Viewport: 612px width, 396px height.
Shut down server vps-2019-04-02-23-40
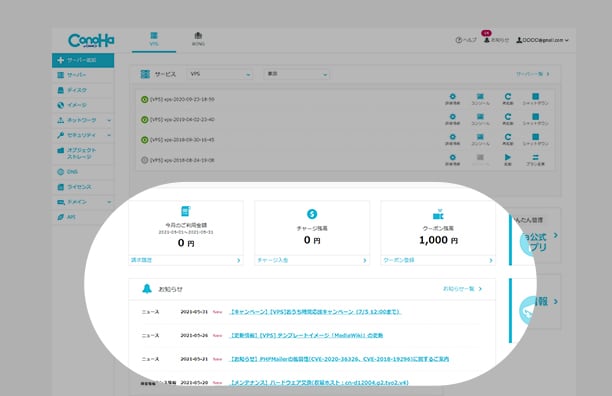536,119
